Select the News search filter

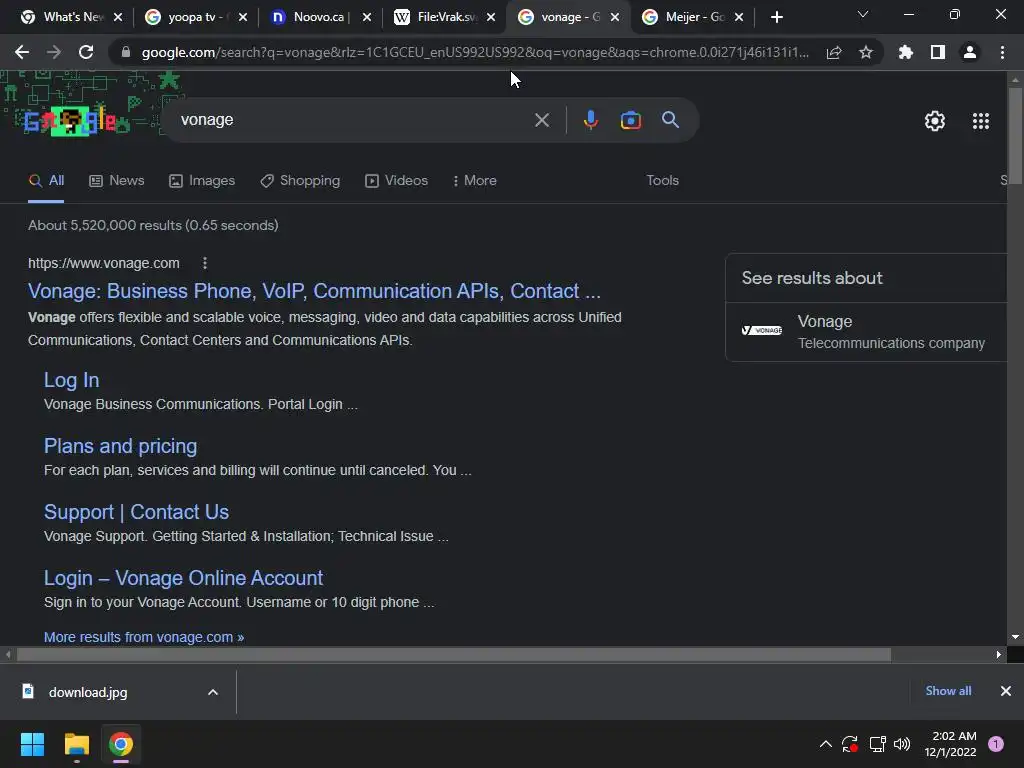coord(117,181)
